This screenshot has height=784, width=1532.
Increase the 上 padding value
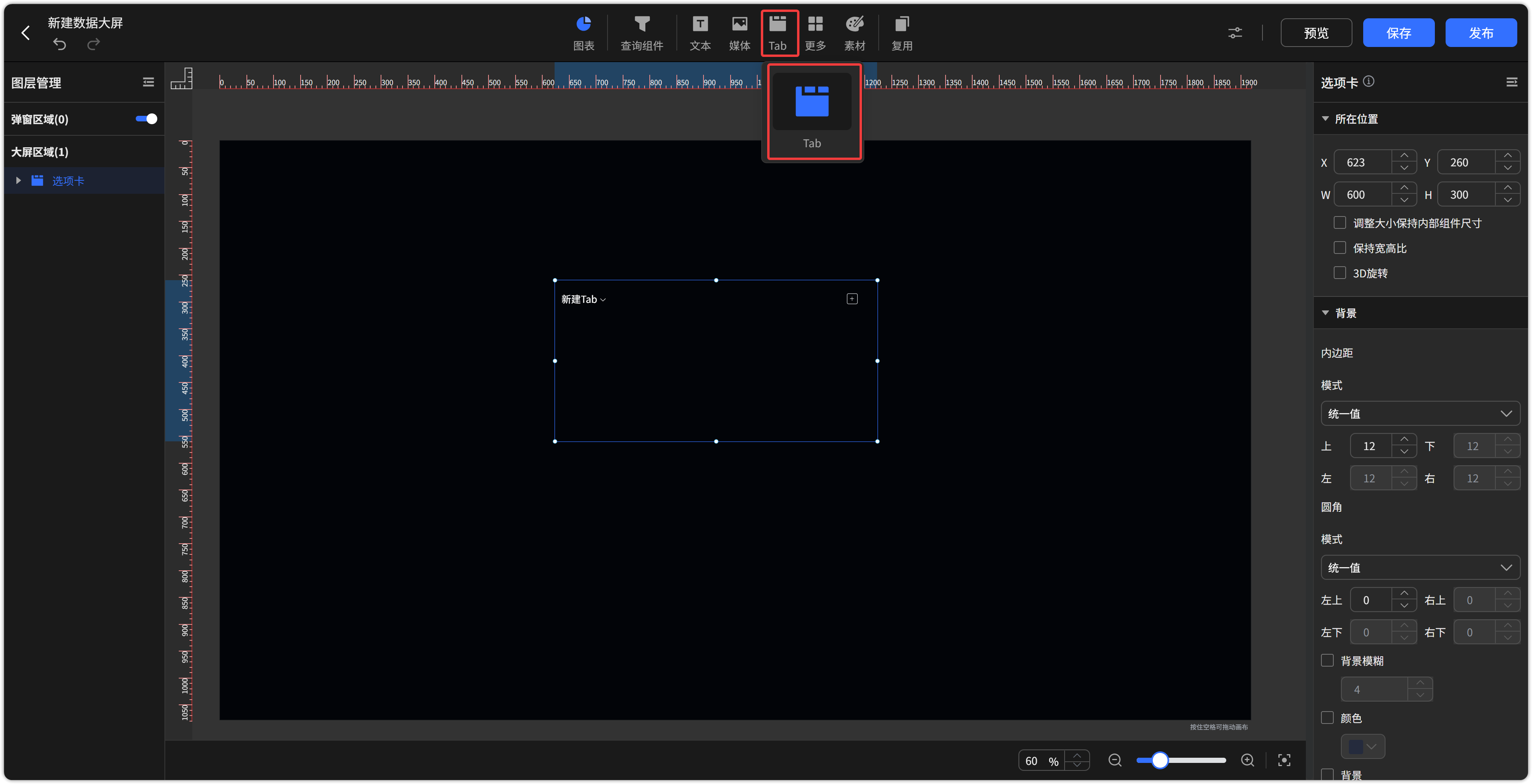pyautogui.click(x=1403, y=439)
